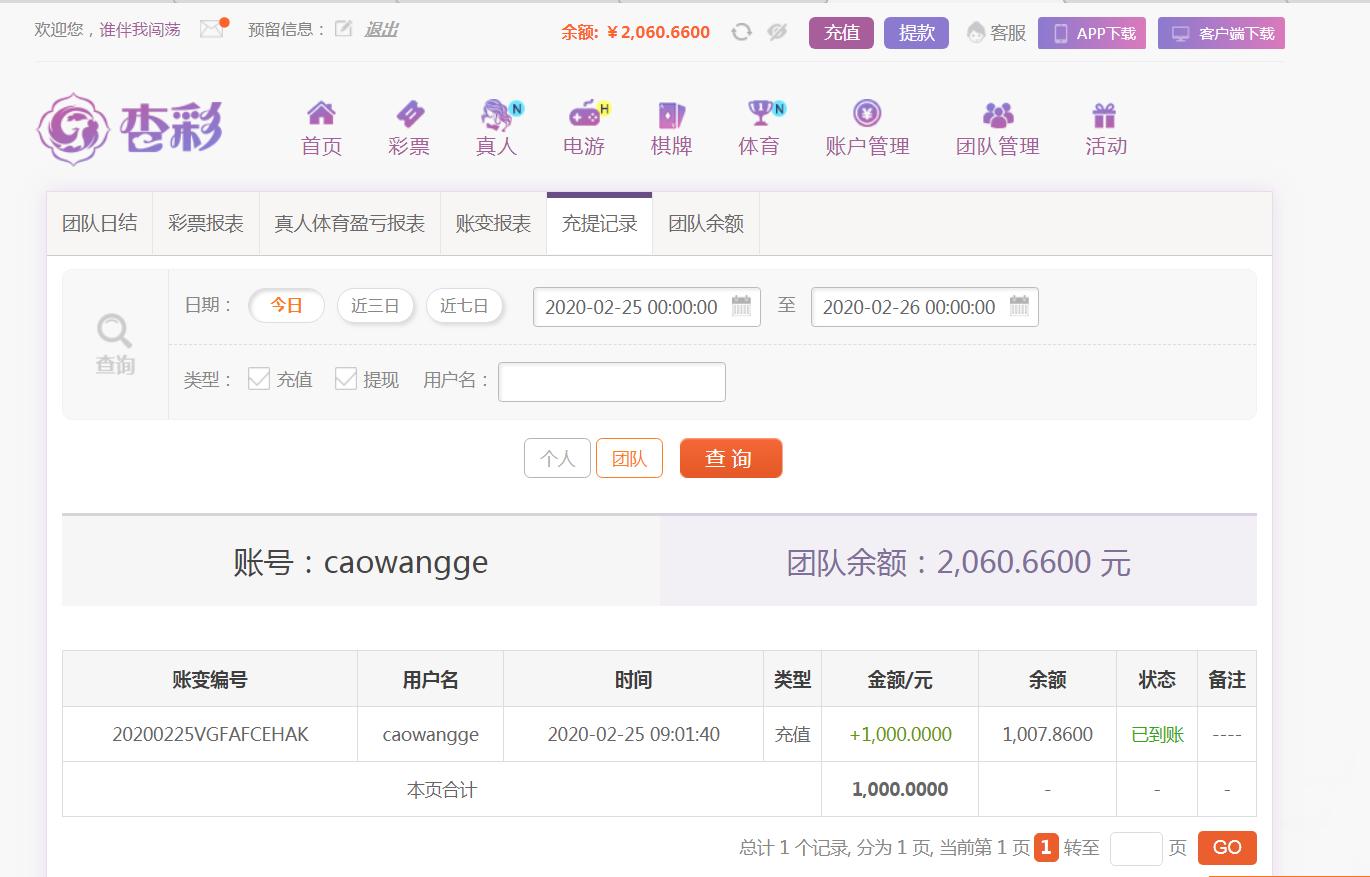Screen dimensions: 1370x877
Task: Focus the 用户名 input field
Action: (x=612, y=382)
